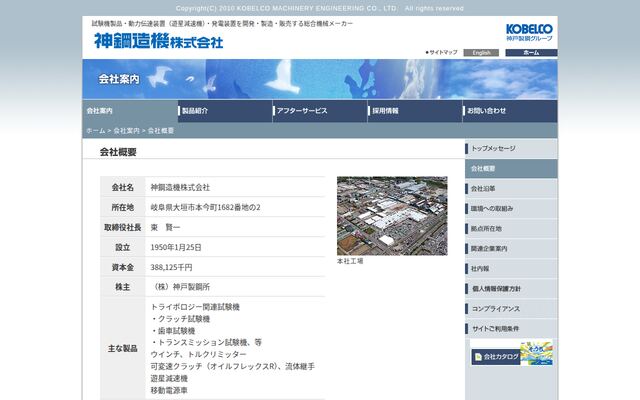
Task: Click the 会社概要 page heading
Action: pyautogui.click(x=118, y=152)
